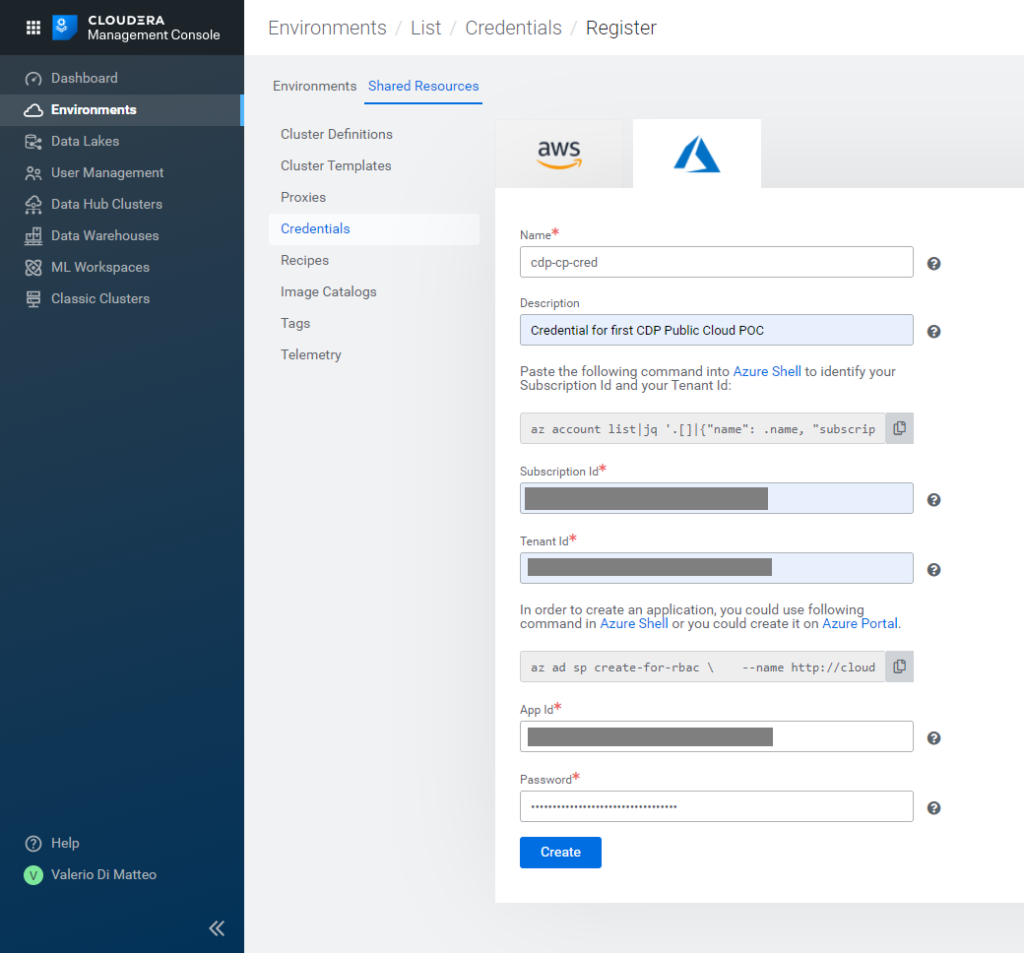Copy the az ad sp create-for-rbac command

tap(899, 667)
